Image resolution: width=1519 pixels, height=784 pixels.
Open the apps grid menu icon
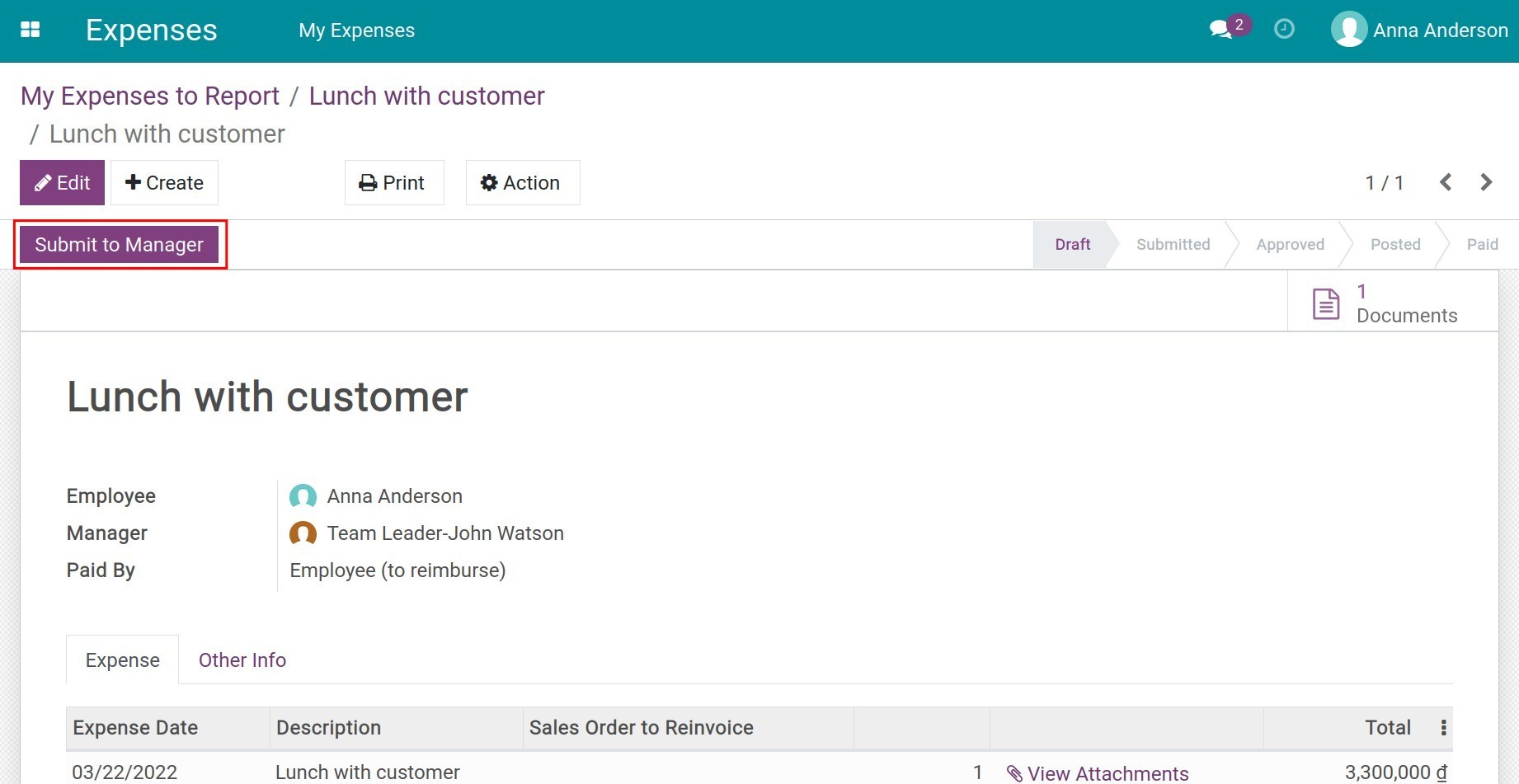[31, 31]
